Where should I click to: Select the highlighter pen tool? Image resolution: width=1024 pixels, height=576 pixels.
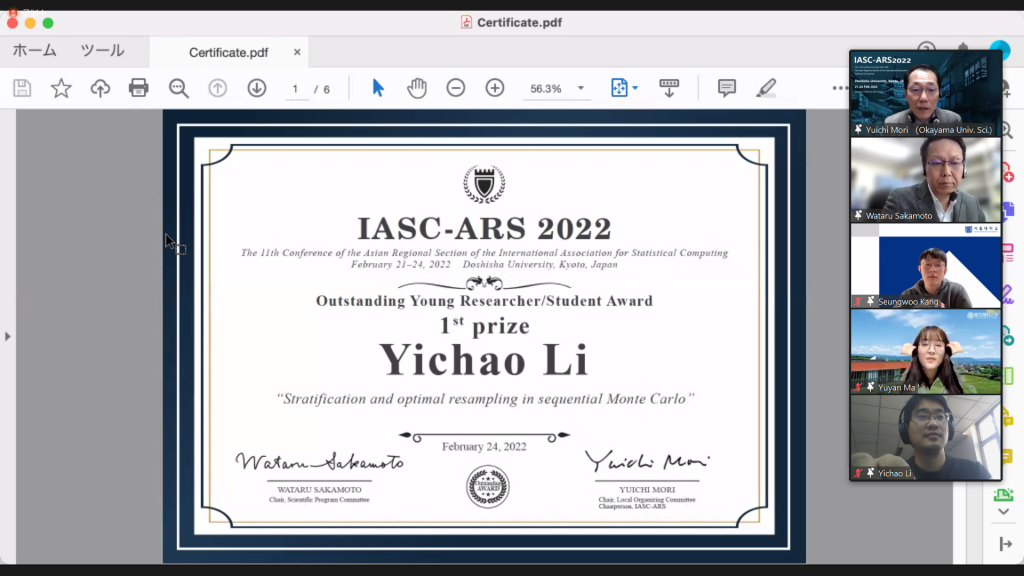tap(766, 88)
